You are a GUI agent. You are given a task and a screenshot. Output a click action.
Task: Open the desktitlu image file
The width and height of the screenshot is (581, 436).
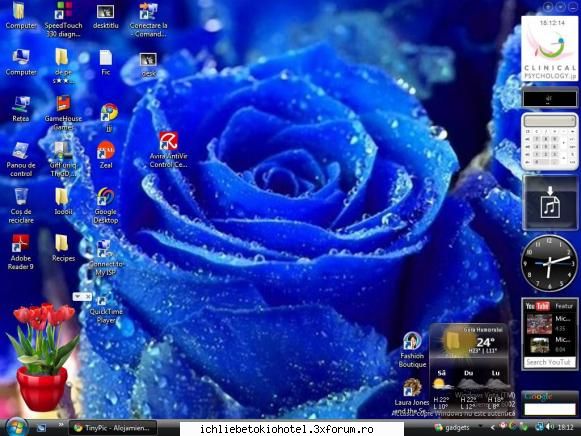click(x=106, y=17)
